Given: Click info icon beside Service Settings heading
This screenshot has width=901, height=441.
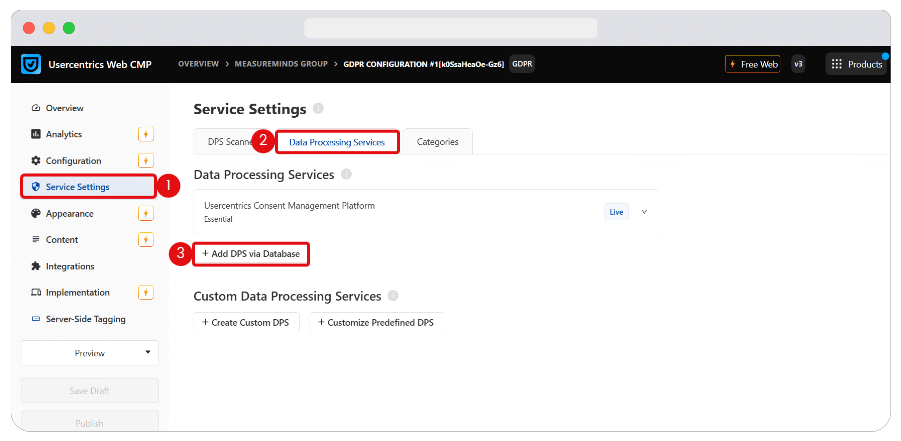Looking at the screenshot, I should tap(318, 109).
